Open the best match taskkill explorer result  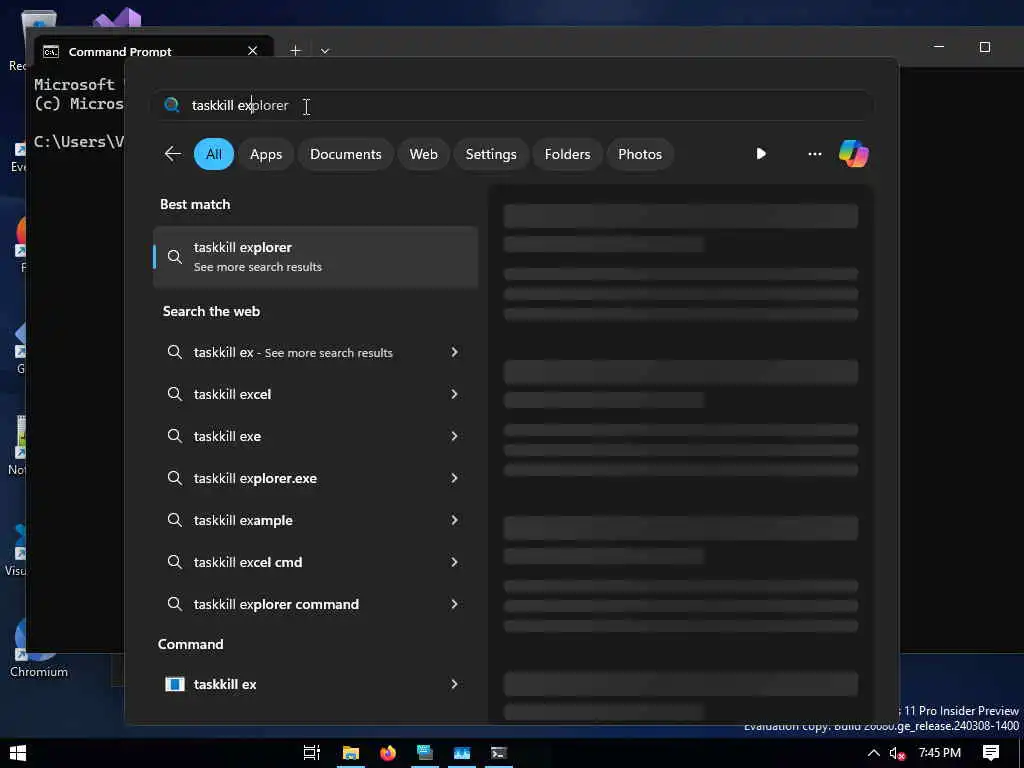pos(315,257)
